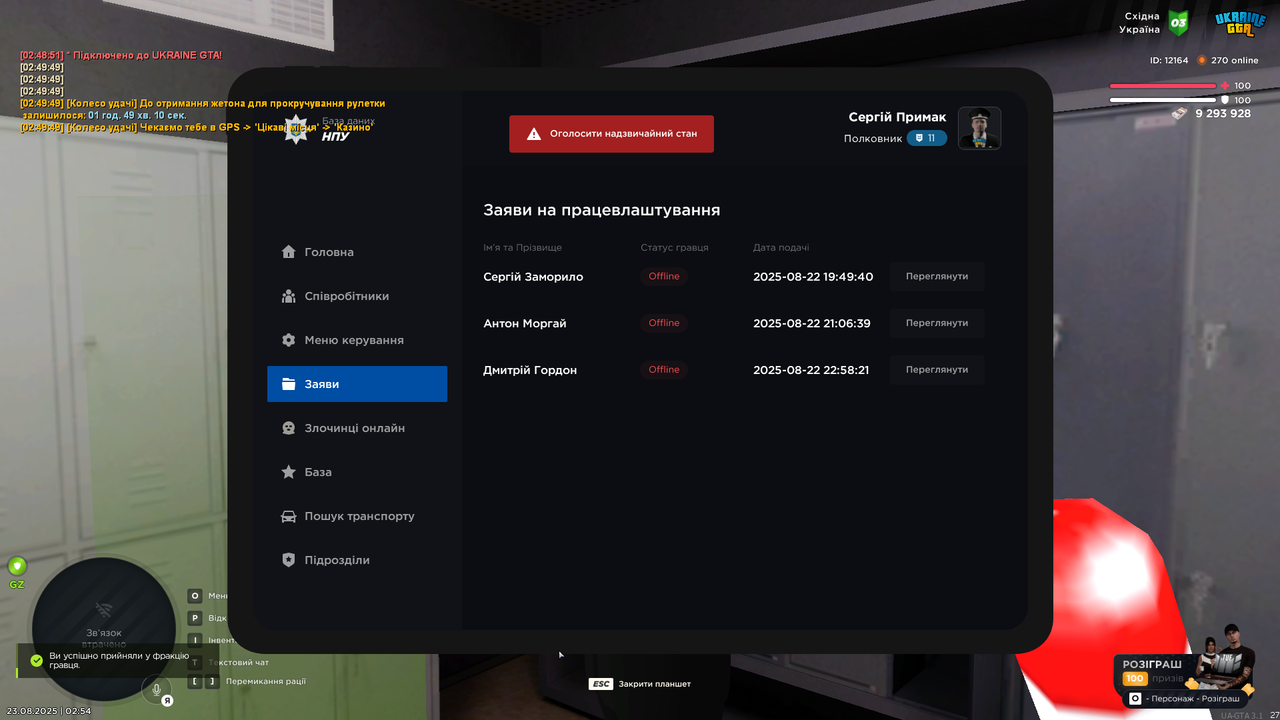Click the P key hint icon
Viewport: 1280px width, 720px height.
pyautogui.click(x=195, y=618)
